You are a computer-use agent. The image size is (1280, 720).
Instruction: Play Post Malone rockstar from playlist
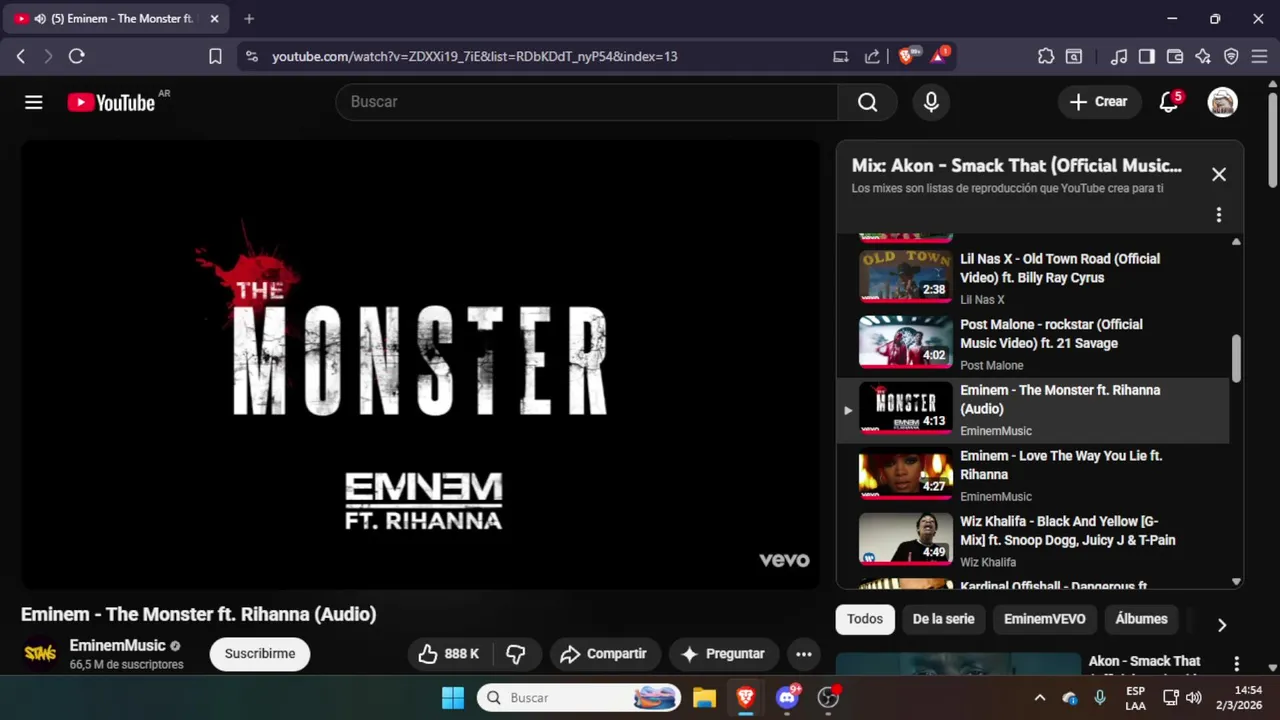[x=1033, y=343]
